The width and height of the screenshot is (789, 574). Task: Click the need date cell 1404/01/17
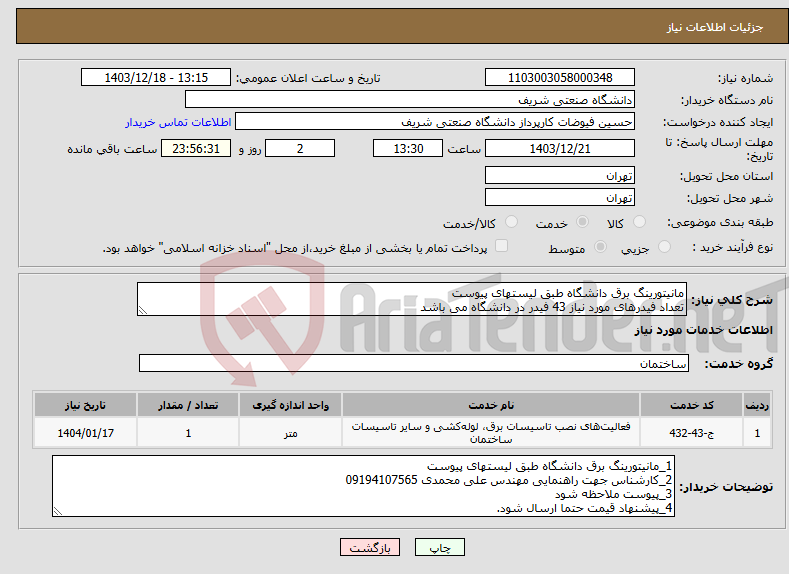[85, 433]
